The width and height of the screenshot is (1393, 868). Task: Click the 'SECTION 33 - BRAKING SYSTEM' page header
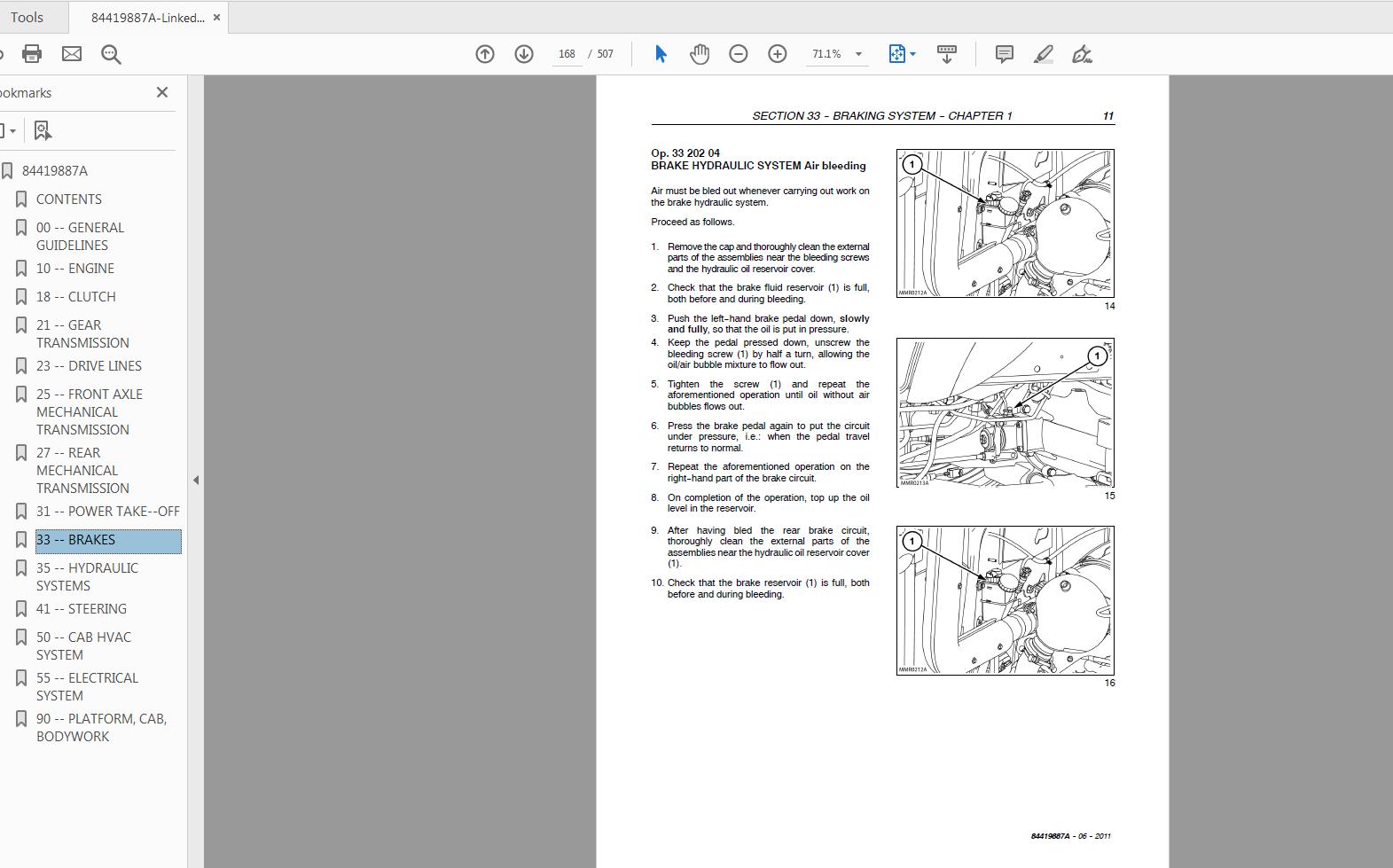tap(882, 116)
